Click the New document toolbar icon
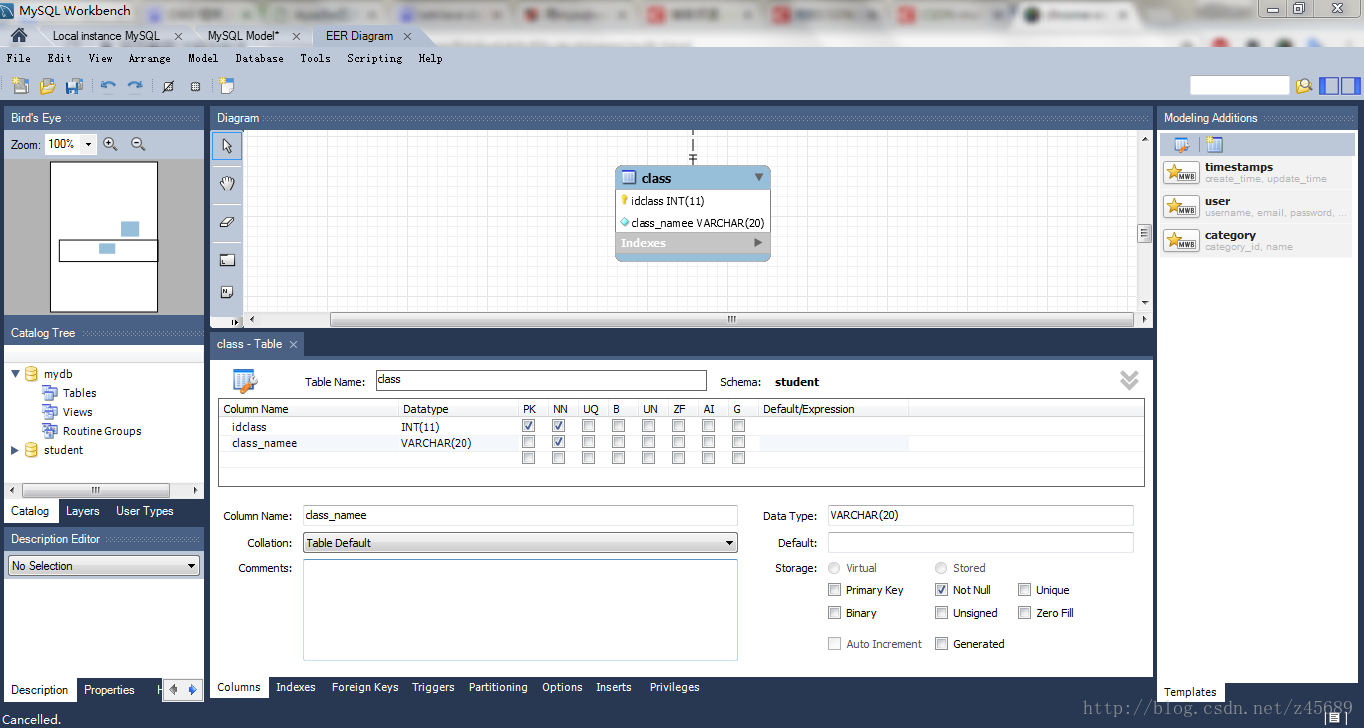The width and height of the screenshot is (1364, 728). (20, 86)
